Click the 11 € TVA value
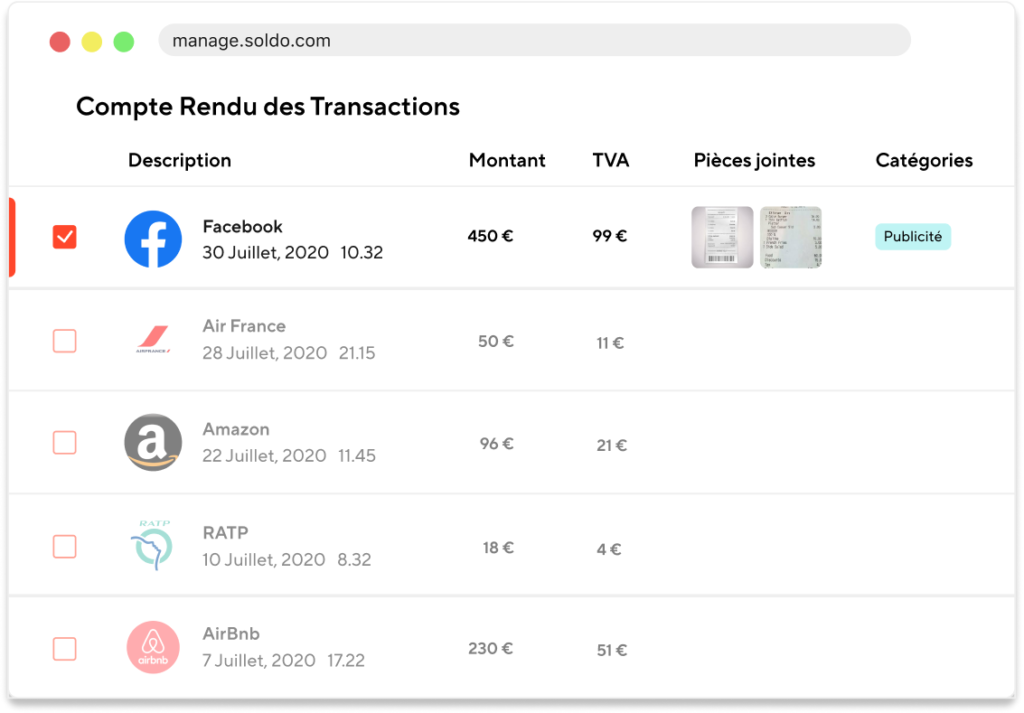 click(x=610, y=343)
